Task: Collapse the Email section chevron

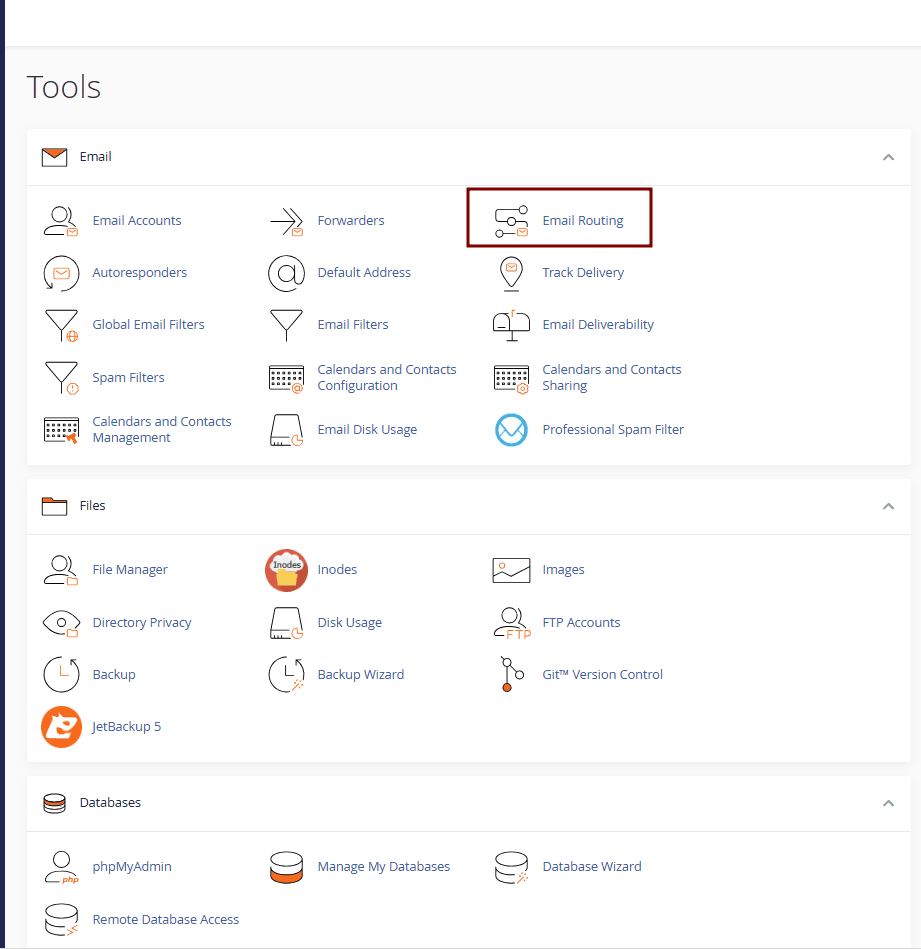Action: pos(888,157)
